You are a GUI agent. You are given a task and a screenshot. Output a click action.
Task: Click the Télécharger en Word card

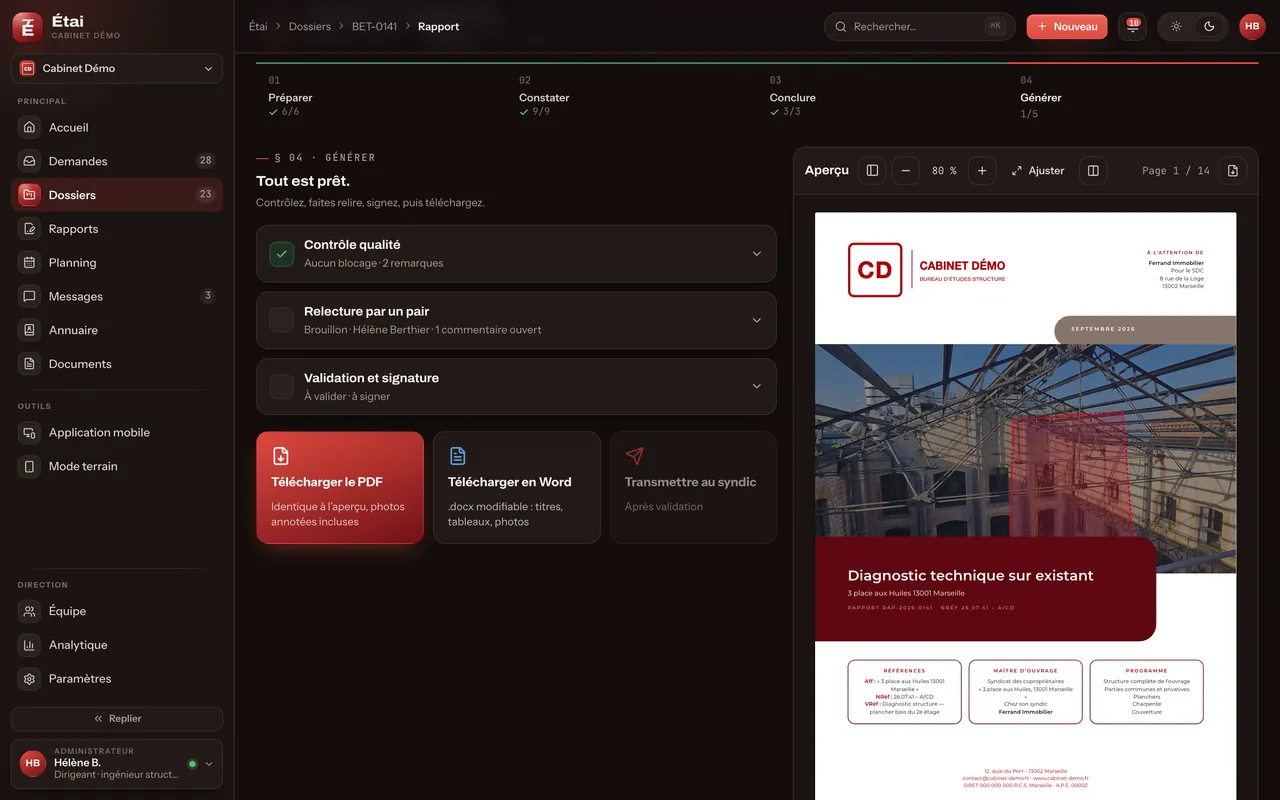[x=517, y=488]
